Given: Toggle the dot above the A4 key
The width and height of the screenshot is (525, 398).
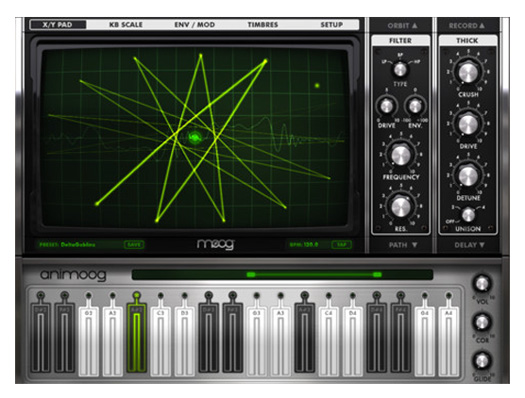Looking at the screenshot, I should pyautogui.click(x=449, y=296).
